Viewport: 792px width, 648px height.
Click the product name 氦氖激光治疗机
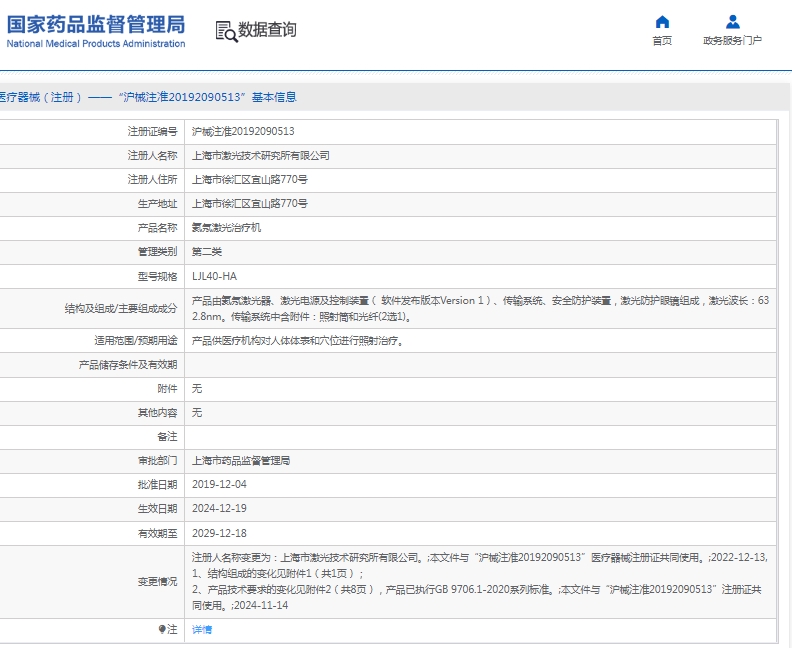(227, 227)
